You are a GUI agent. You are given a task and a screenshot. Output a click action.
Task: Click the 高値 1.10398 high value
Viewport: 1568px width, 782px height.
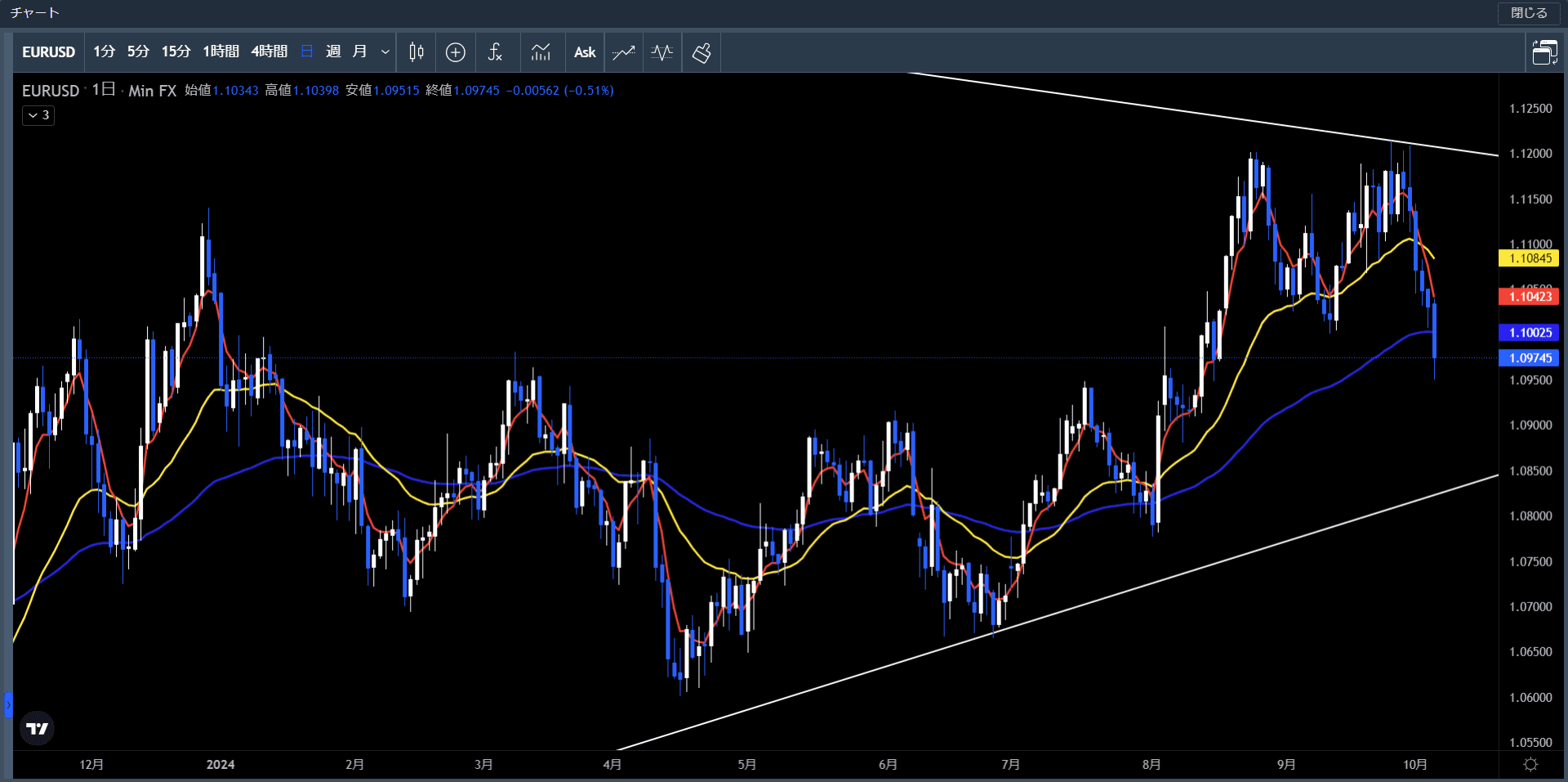[301, 90]
